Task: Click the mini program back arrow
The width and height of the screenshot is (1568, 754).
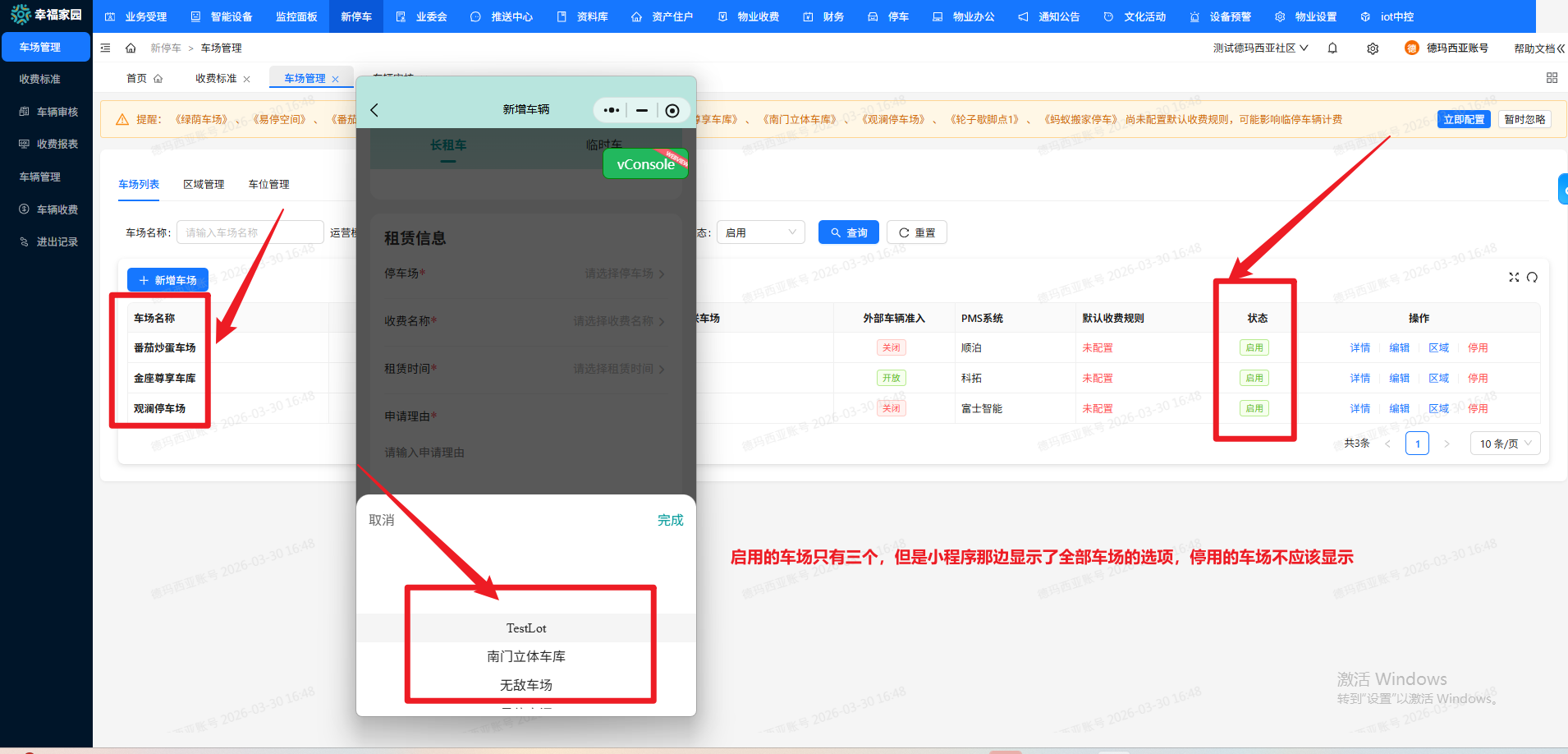Action: pyautogui.click(x=374, y=110)
